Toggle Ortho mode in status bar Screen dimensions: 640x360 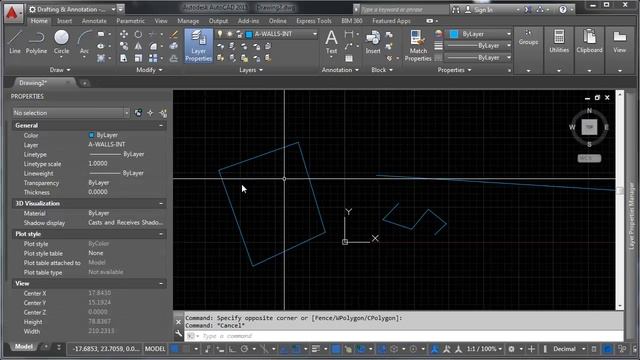tap(232, 349)
